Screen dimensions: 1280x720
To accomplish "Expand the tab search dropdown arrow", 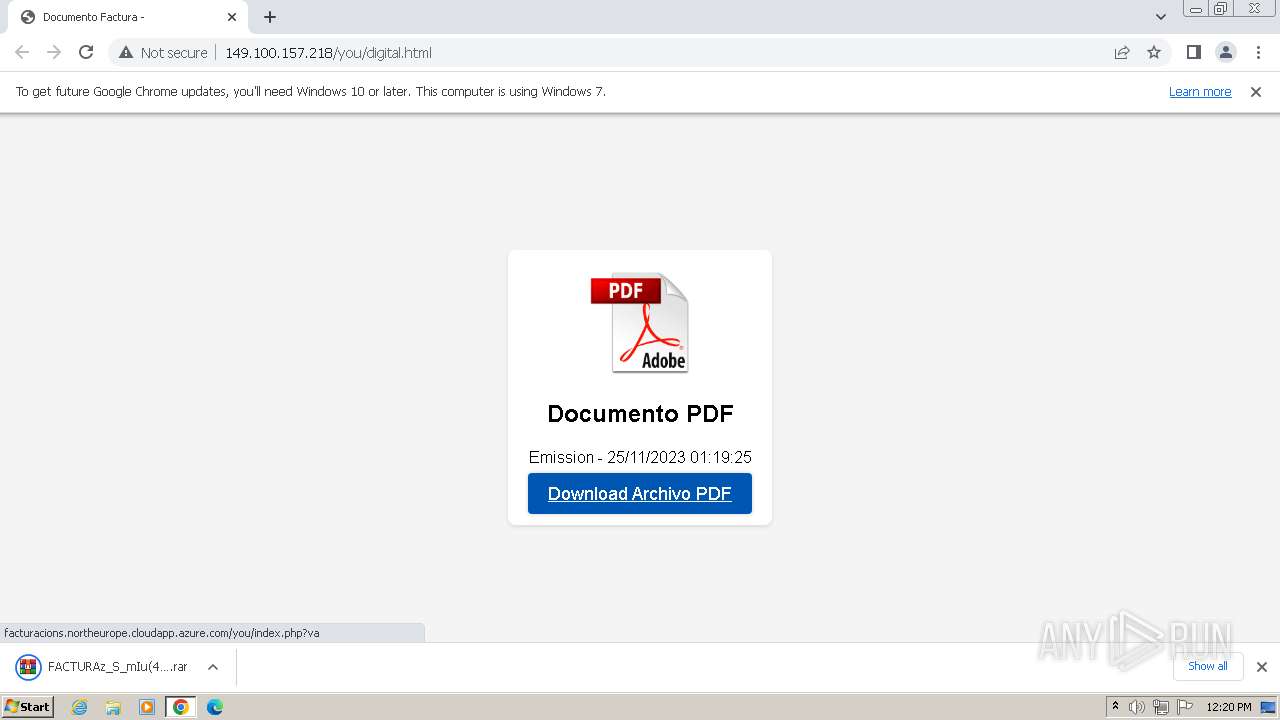I will pyautogui.click(x=1160, y=17).
